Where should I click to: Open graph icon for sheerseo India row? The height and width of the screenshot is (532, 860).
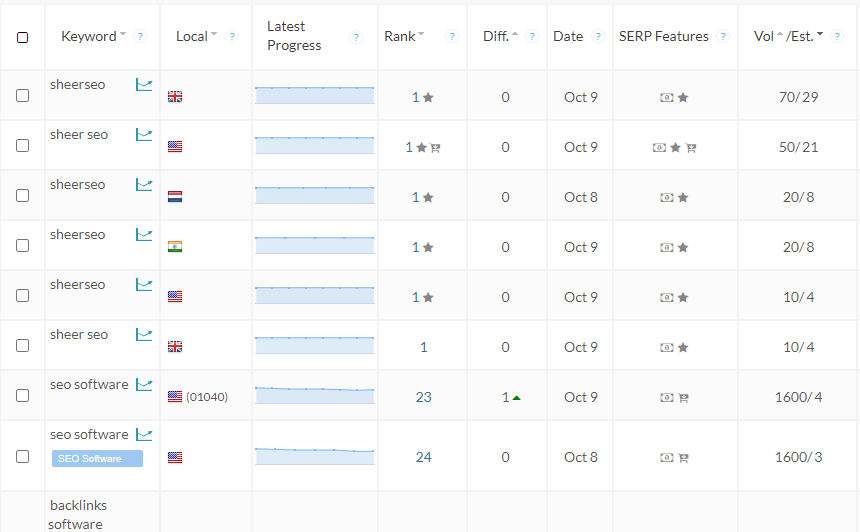(144, 235)
